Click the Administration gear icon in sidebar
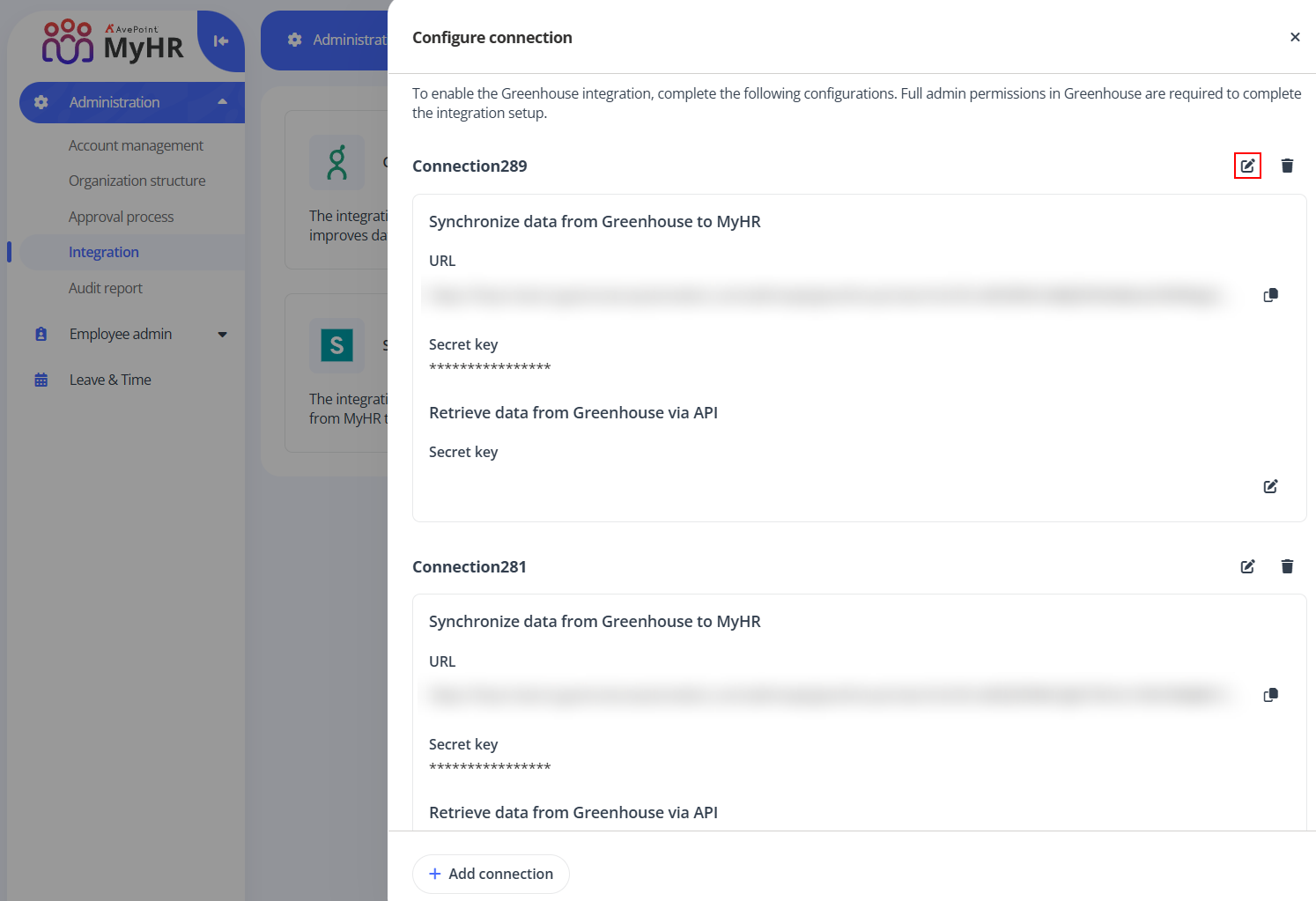Screen dimensions: 1316x901 tap(41, 102)
